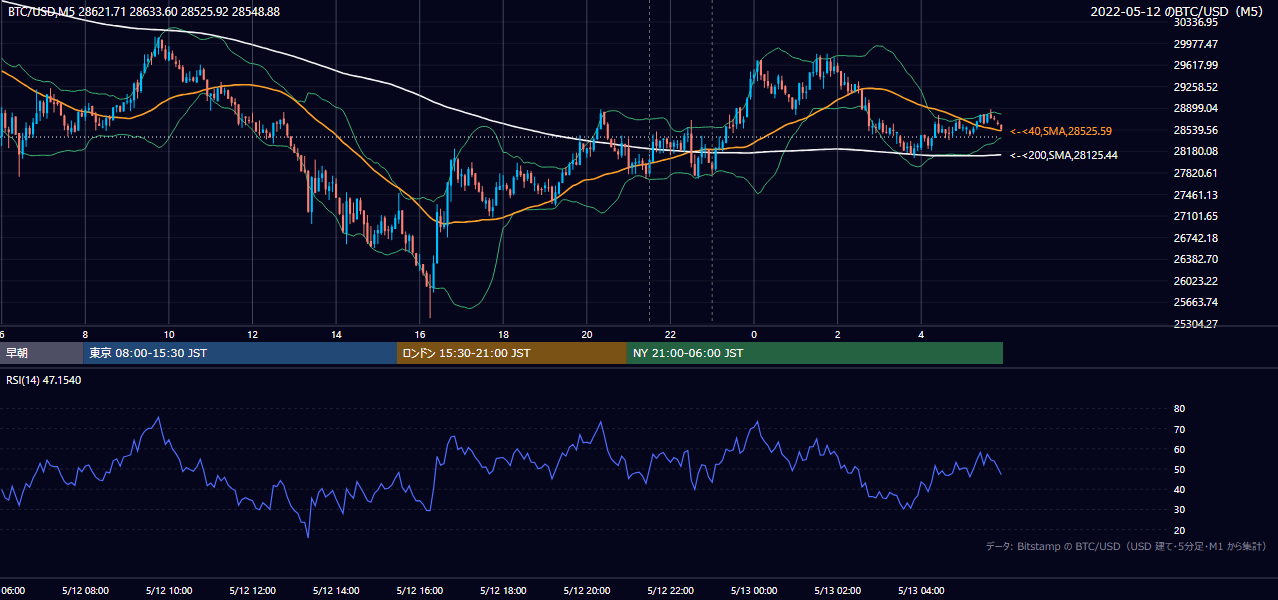Click the price axis label 27820.61
This screenshot has width=1278, height=600.
point(1196,173)
